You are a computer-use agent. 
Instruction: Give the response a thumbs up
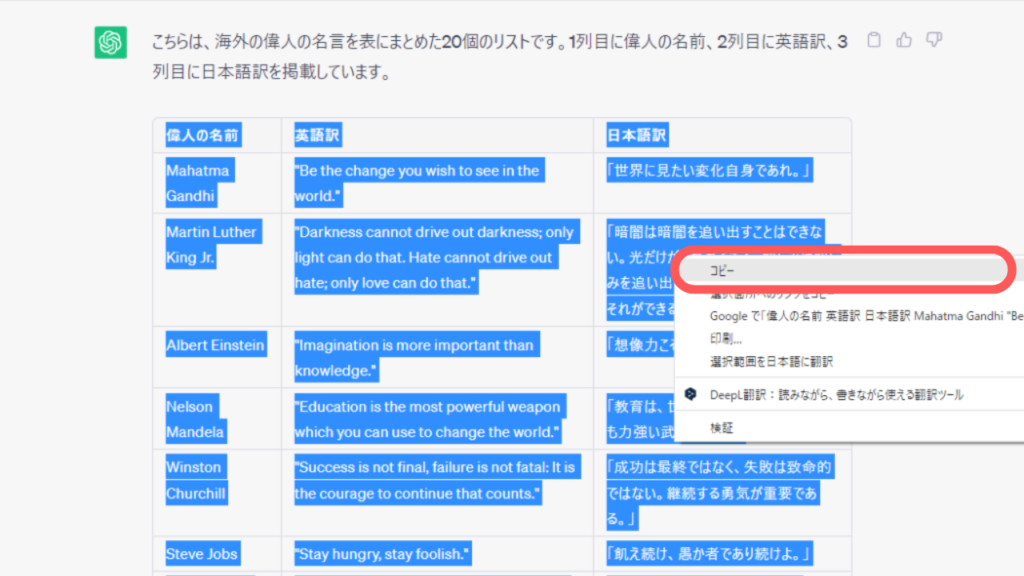(x=904, y=41)
